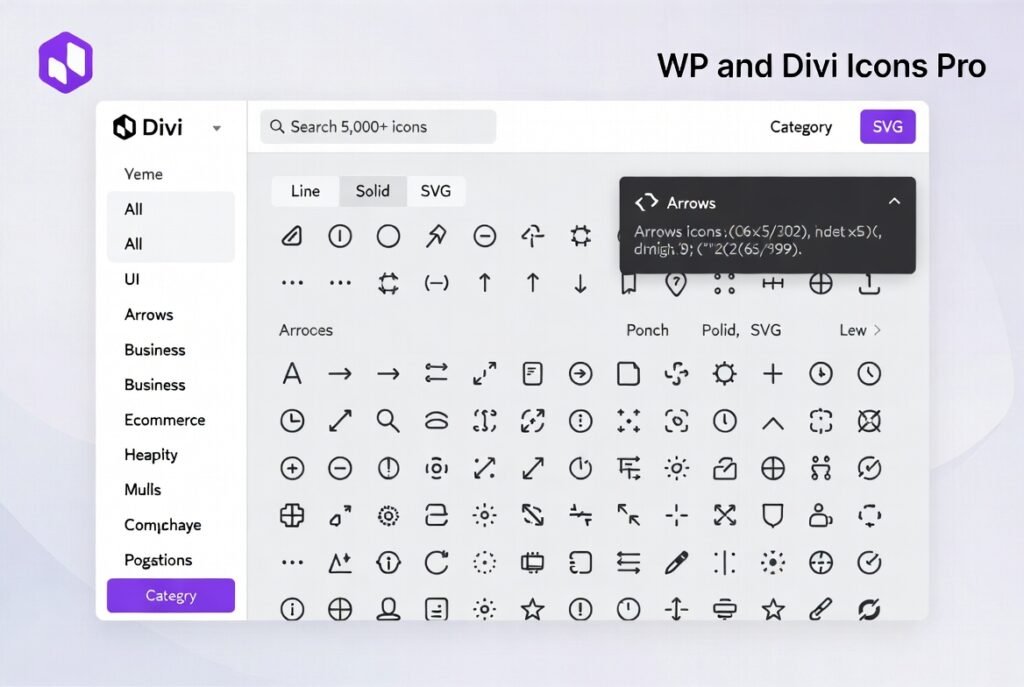The image size is (1024, 687).
Task: Click the purple Category sidebar button
Action: (x=170, y=596)
